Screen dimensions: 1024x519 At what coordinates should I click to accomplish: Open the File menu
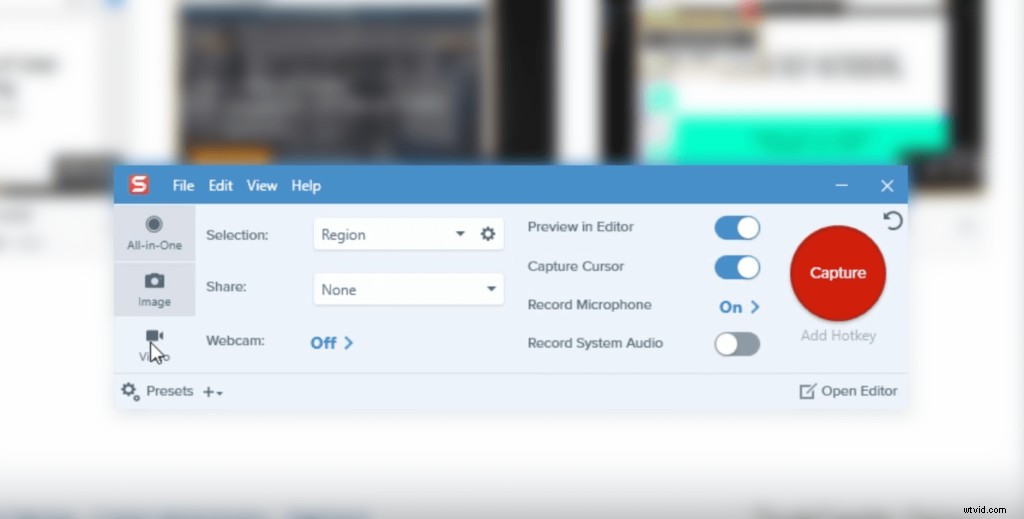184,186
